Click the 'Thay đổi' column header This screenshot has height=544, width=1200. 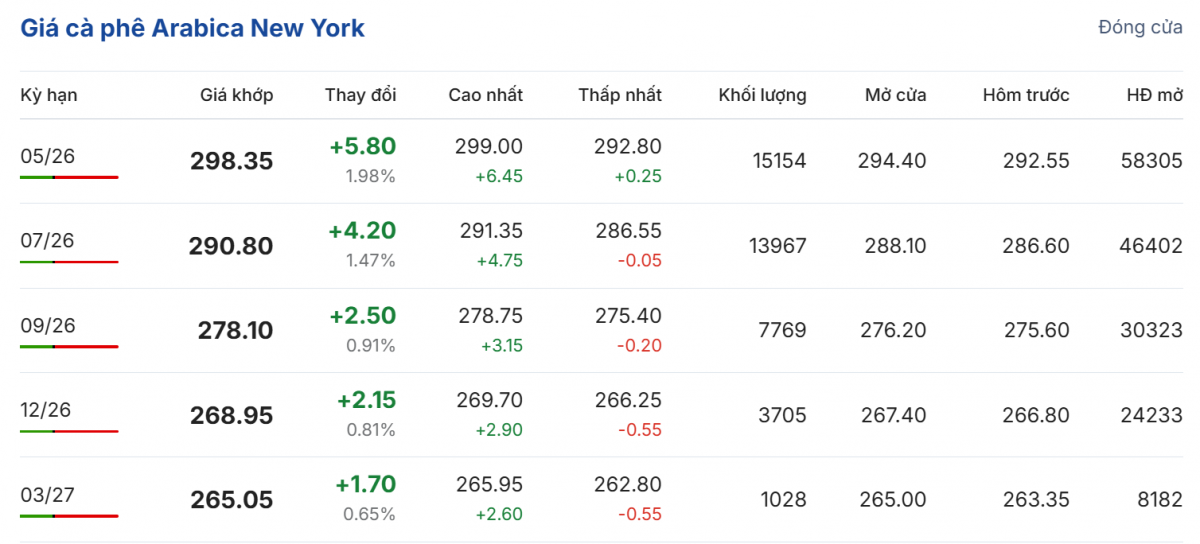click(360, 95)
